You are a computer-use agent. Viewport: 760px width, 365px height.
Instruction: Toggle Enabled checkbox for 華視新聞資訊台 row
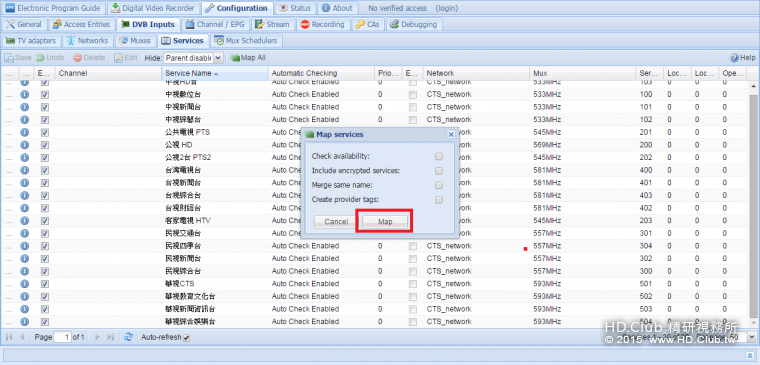pyautogui.click(x=45, y=309)
